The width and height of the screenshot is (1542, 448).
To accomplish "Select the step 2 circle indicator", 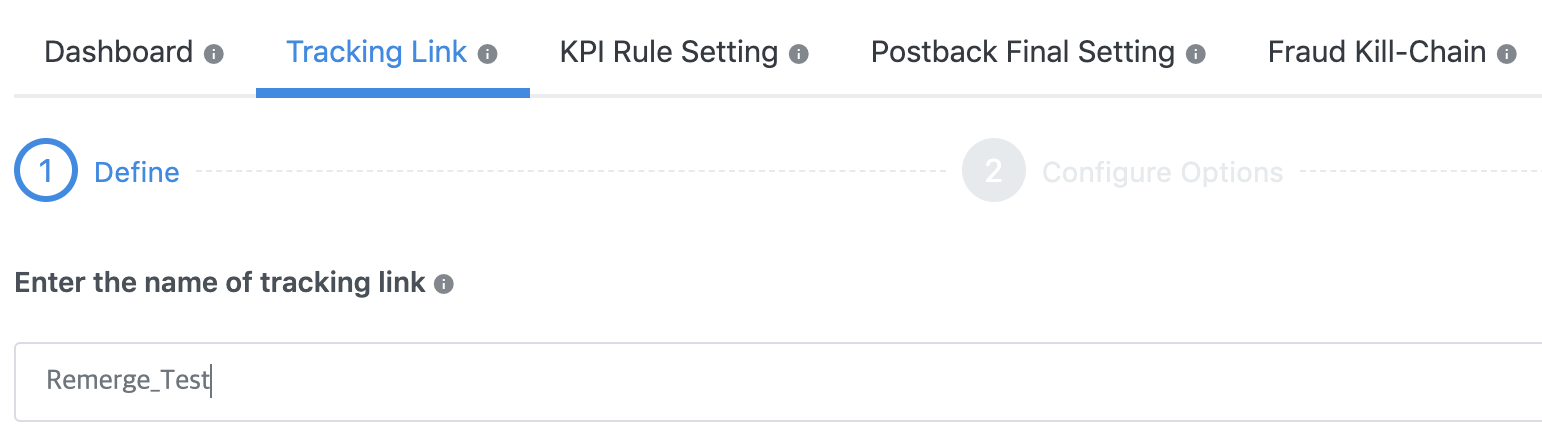I will point(993,171).
